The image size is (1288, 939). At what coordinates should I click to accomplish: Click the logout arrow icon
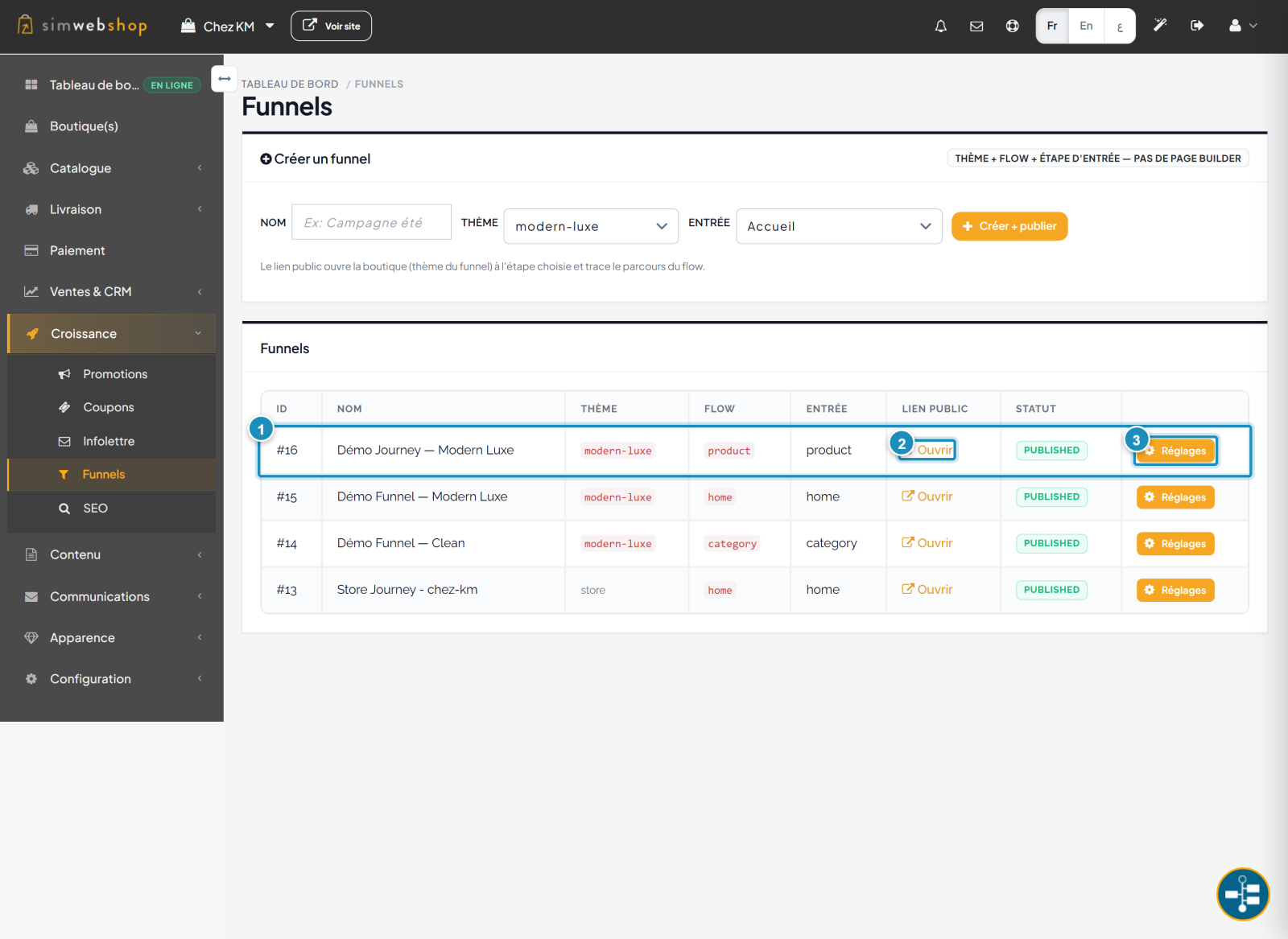tap(1197, 26)
